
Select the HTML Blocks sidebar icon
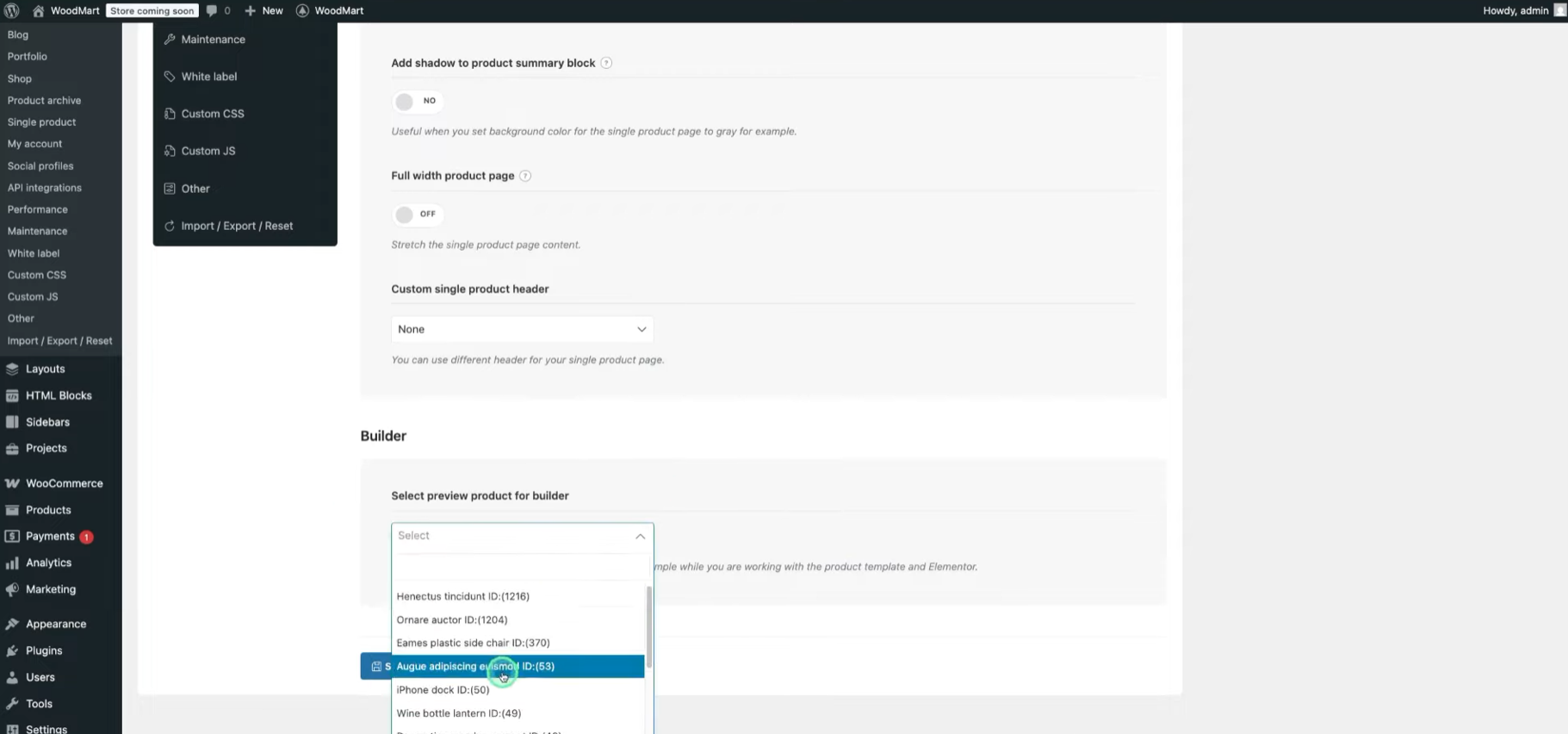click(x=12, y=395)
